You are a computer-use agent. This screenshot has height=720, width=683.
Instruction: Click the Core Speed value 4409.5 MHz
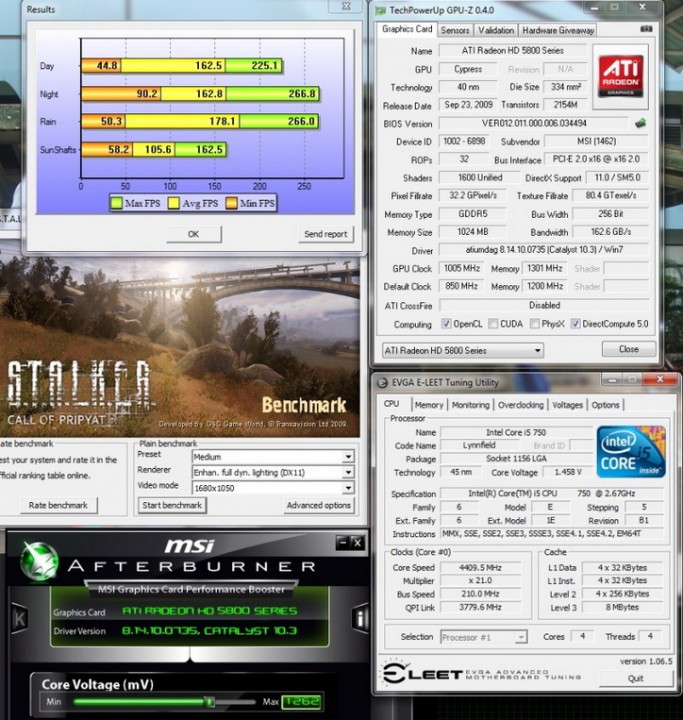(480, 568)
